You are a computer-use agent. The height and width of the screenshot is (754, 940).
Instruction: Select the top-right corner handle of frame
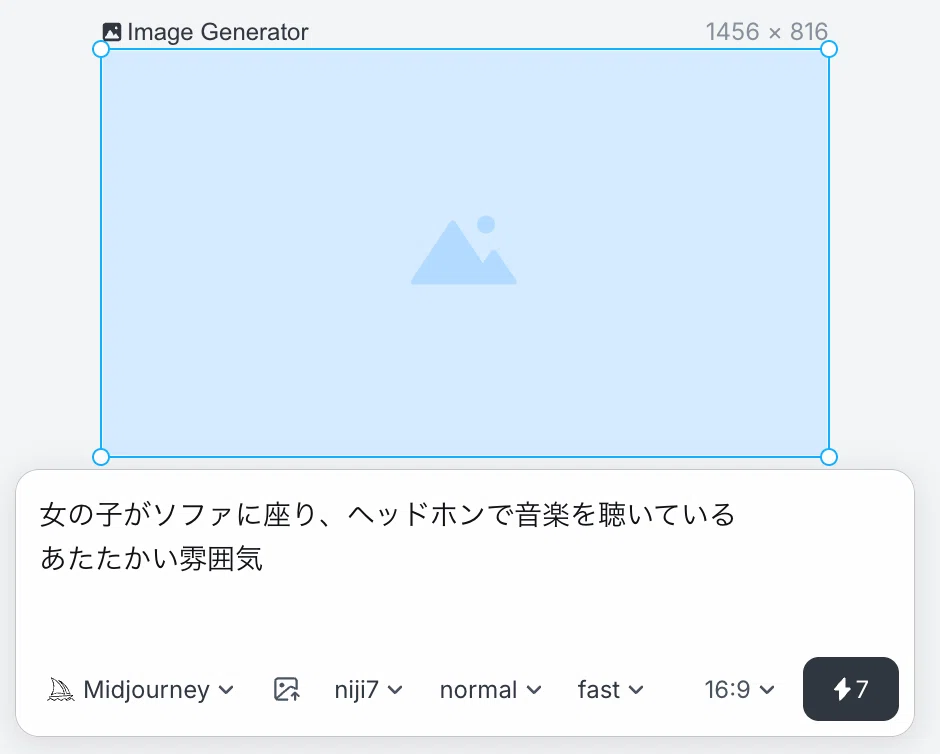pos(828,49)
